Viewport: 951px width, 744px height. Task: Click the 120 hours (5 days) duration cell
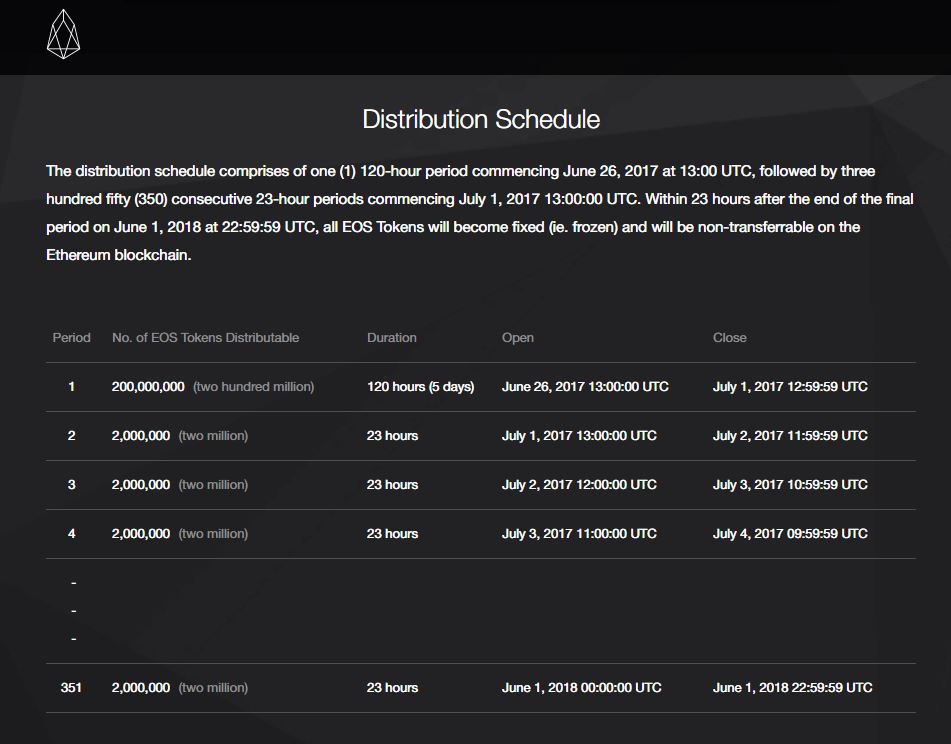(x=420, y=387)
